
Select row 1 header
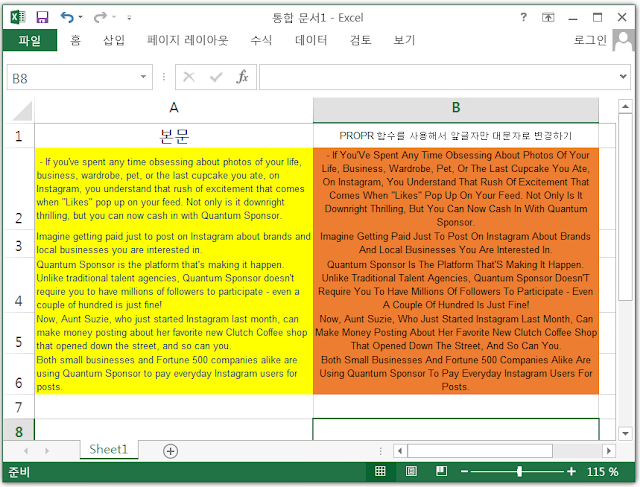pyautogui.click(x=19, y=136)
